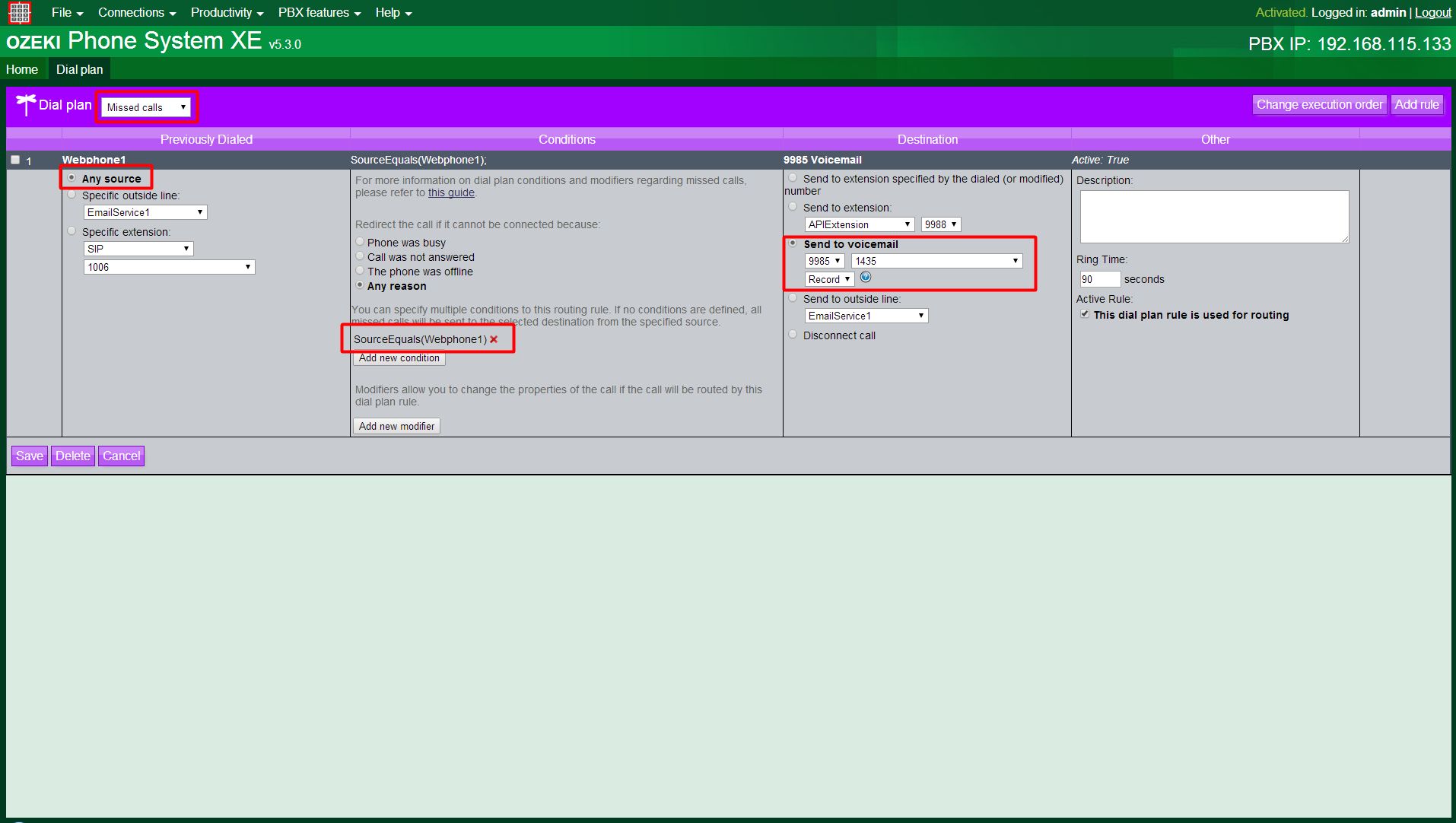Click Add new modifier button

coord(397,426)
